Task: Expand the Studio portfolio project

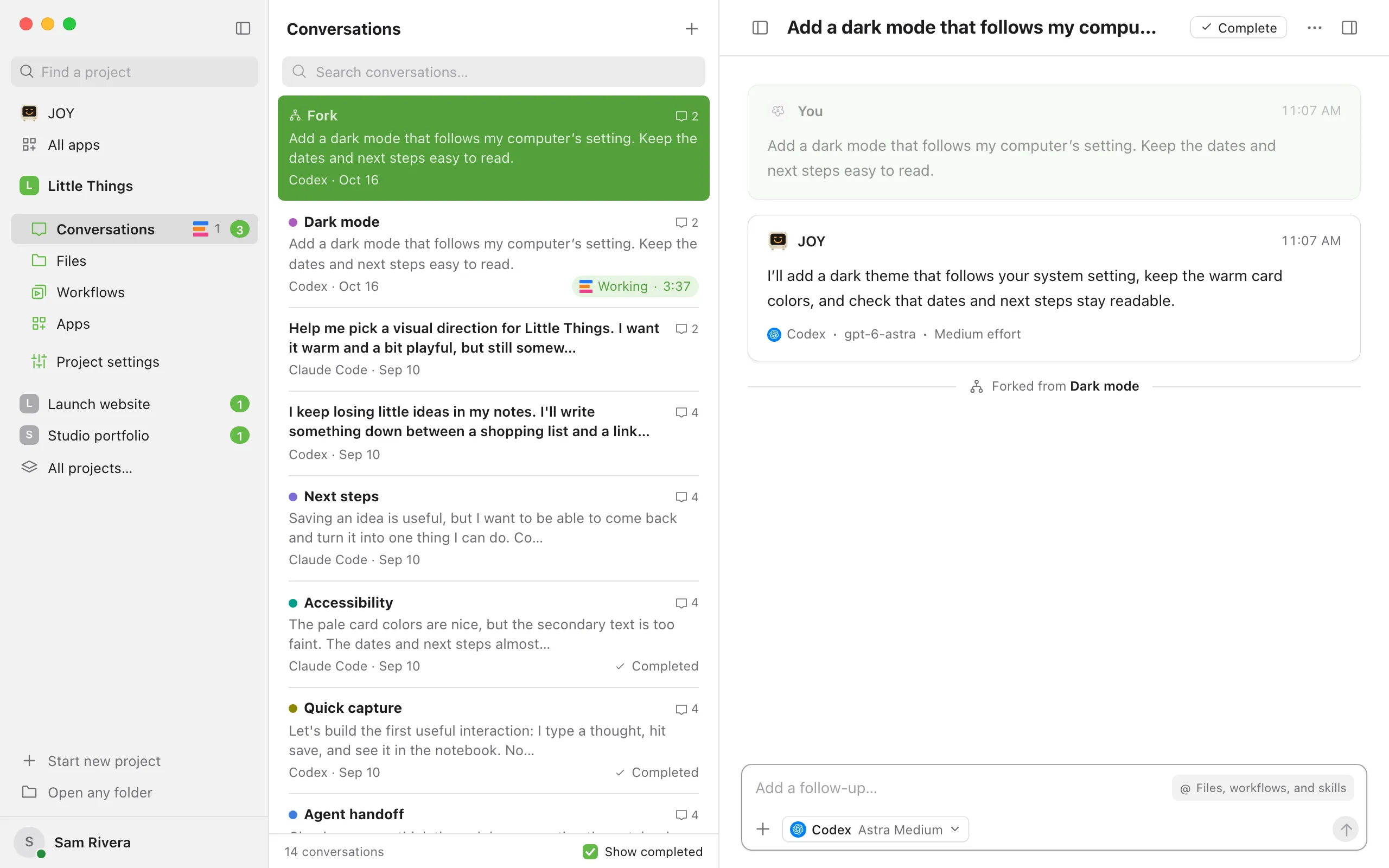Action: [x=135, y=435]
